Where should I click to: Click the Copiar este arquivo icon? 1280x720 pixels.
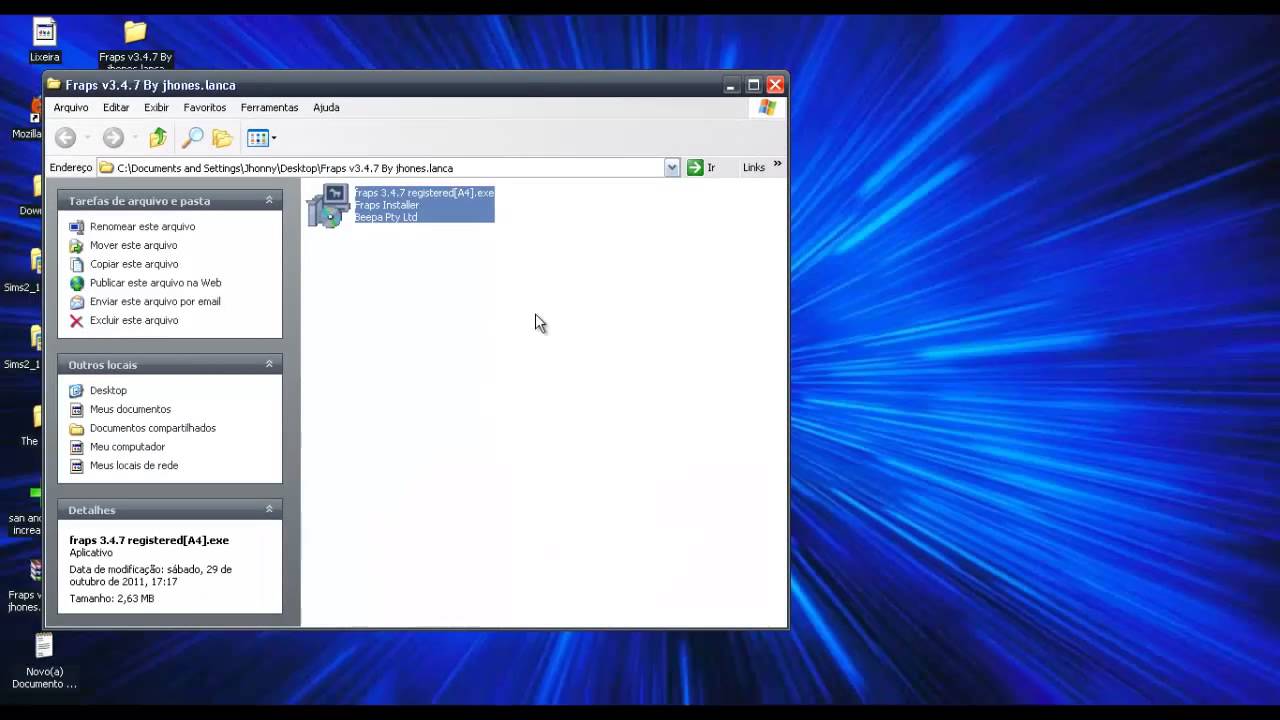point(77,264)
